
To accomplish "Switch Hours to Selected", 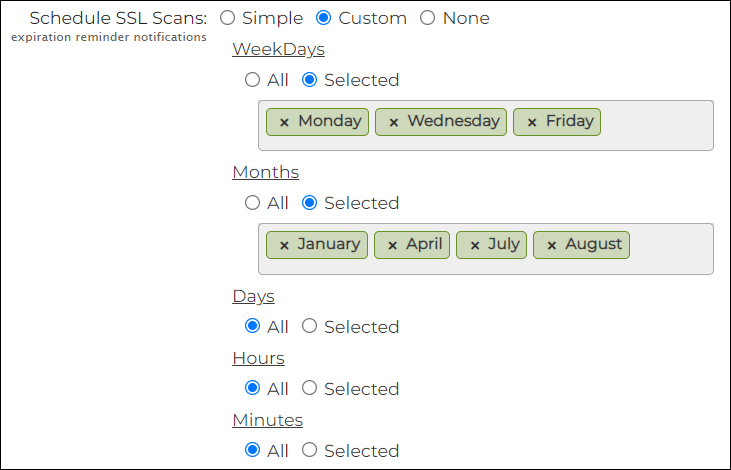I will pos(309,388).
